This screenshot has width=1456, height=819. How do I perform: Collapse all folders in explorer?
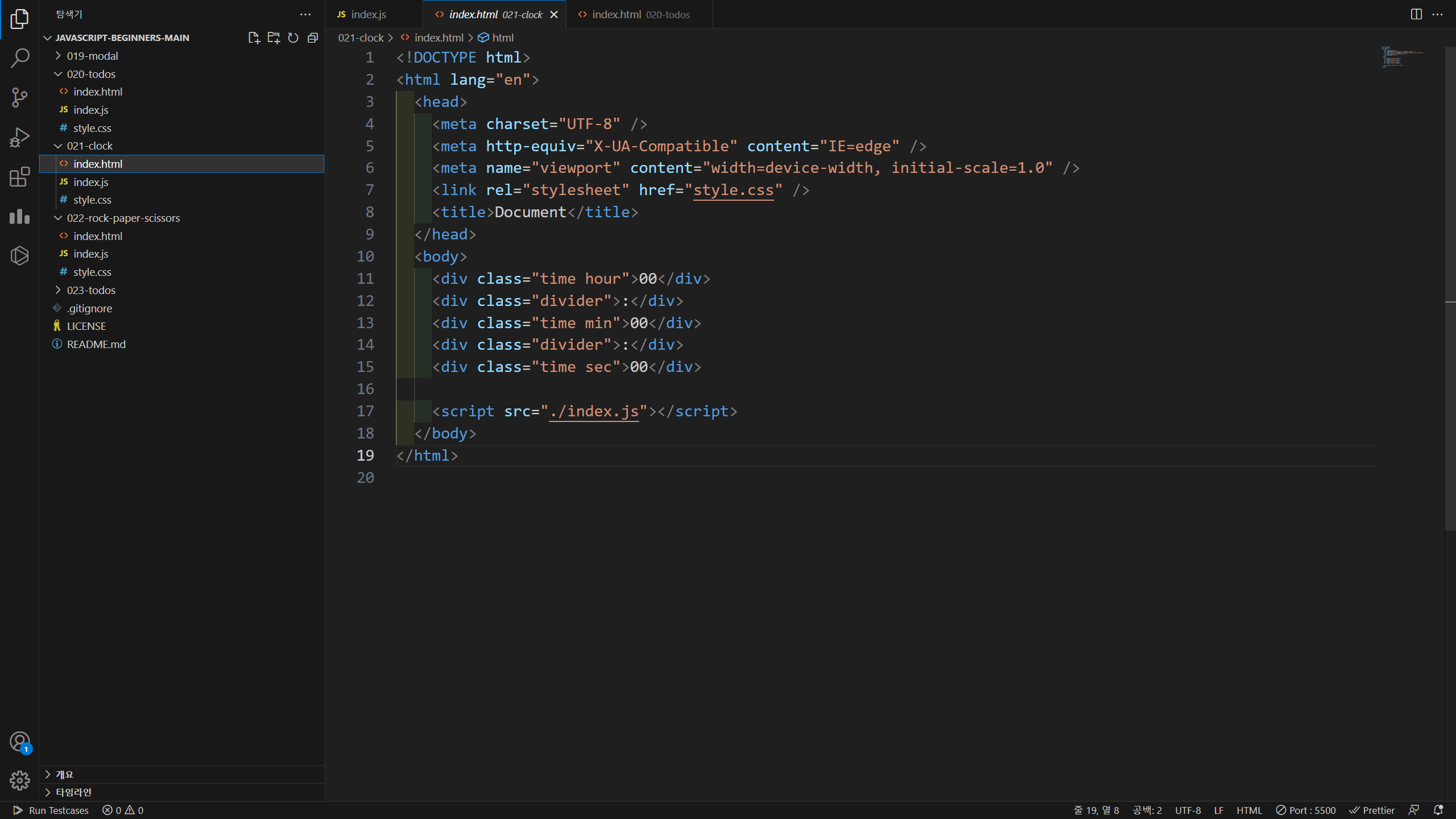point(313,38)
